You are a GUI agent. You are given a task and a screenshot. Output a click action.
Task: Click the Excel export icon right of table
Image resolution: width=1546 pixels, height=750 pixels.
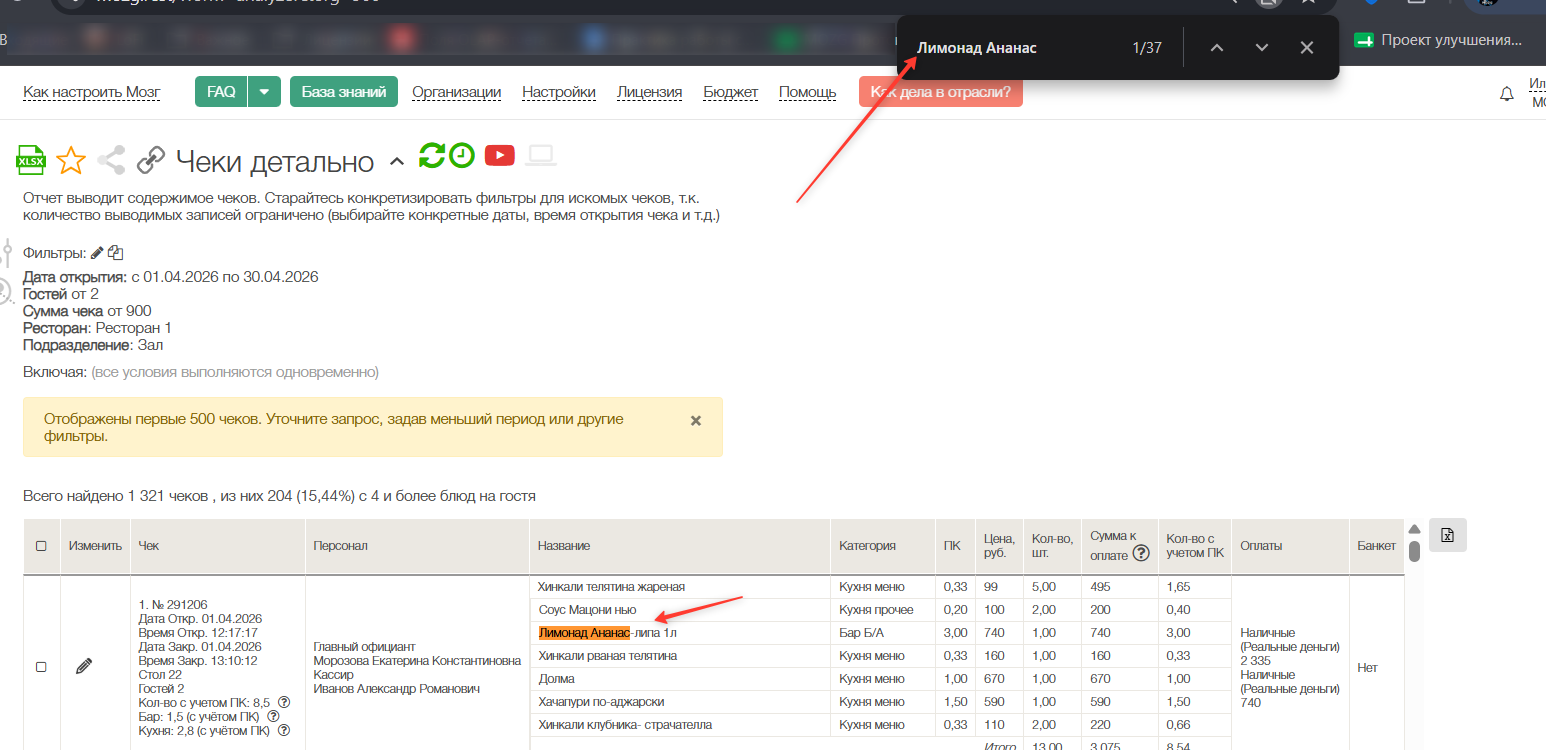pyautogui.click(x=1447, y=535)
